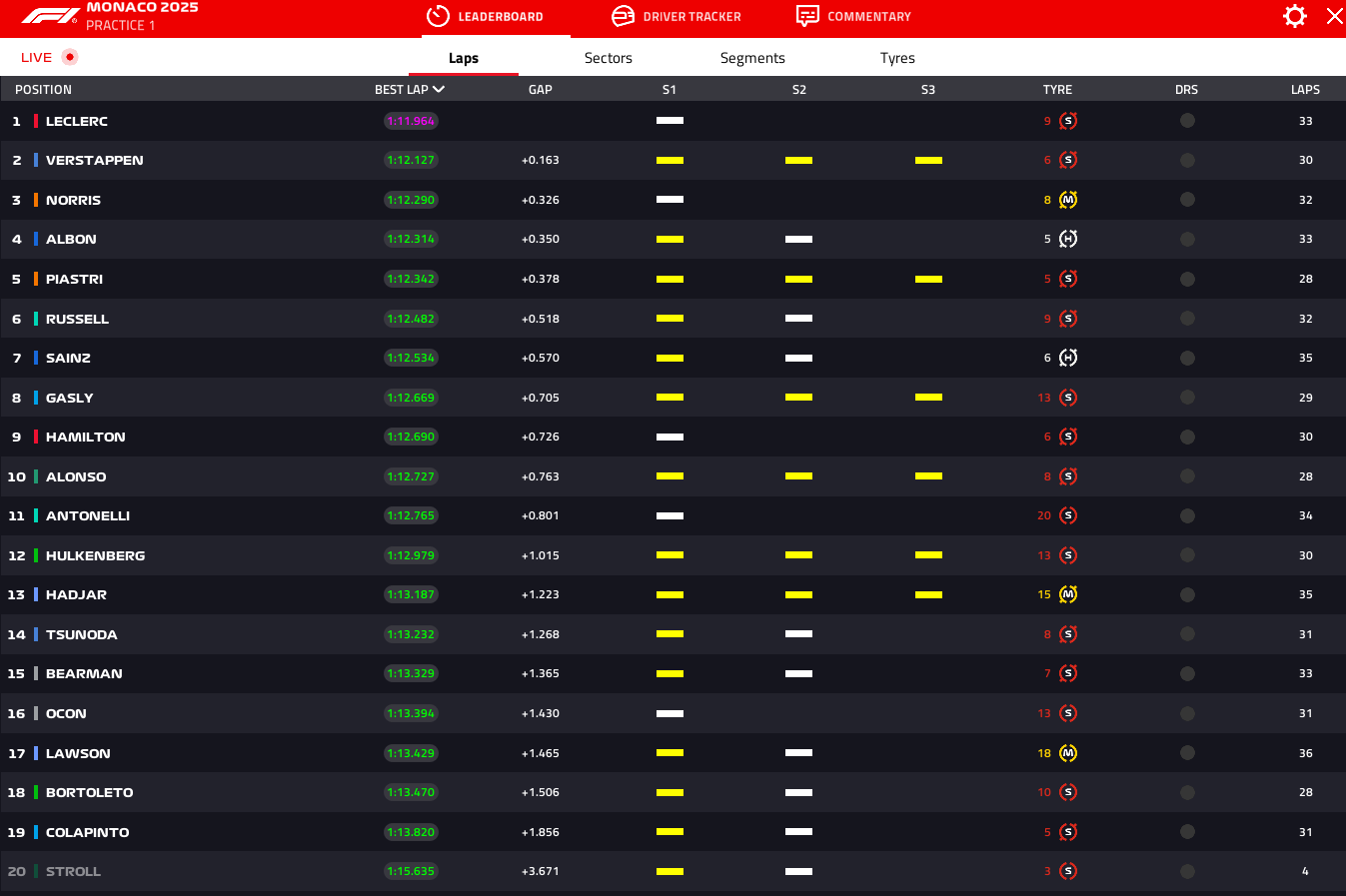Click the LAPS column header
The height and width of the screenshot is (896, 1346).
tap(1305, 90)
